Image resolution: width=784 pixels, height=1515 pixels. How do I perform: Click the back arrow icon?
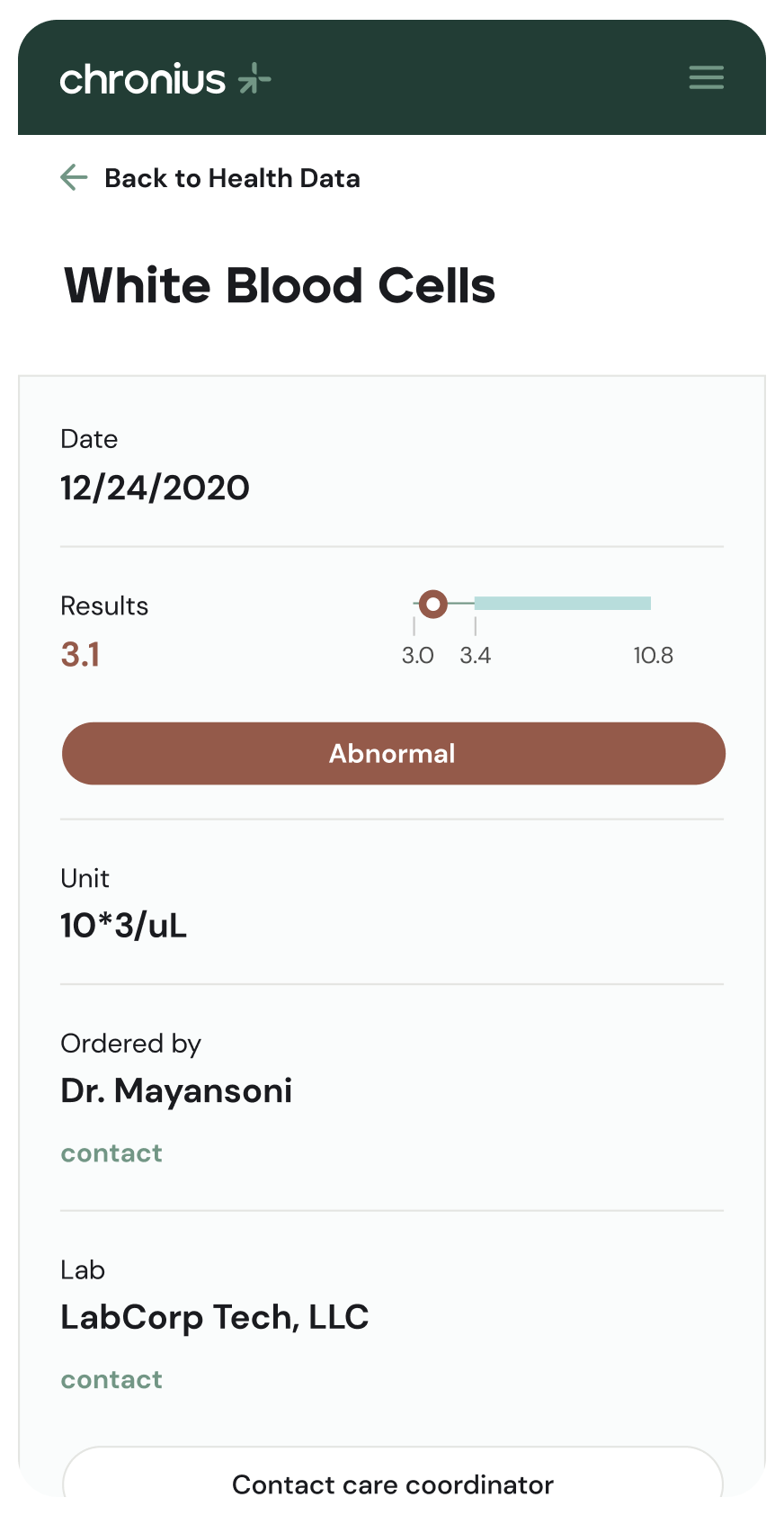point(74,177)
